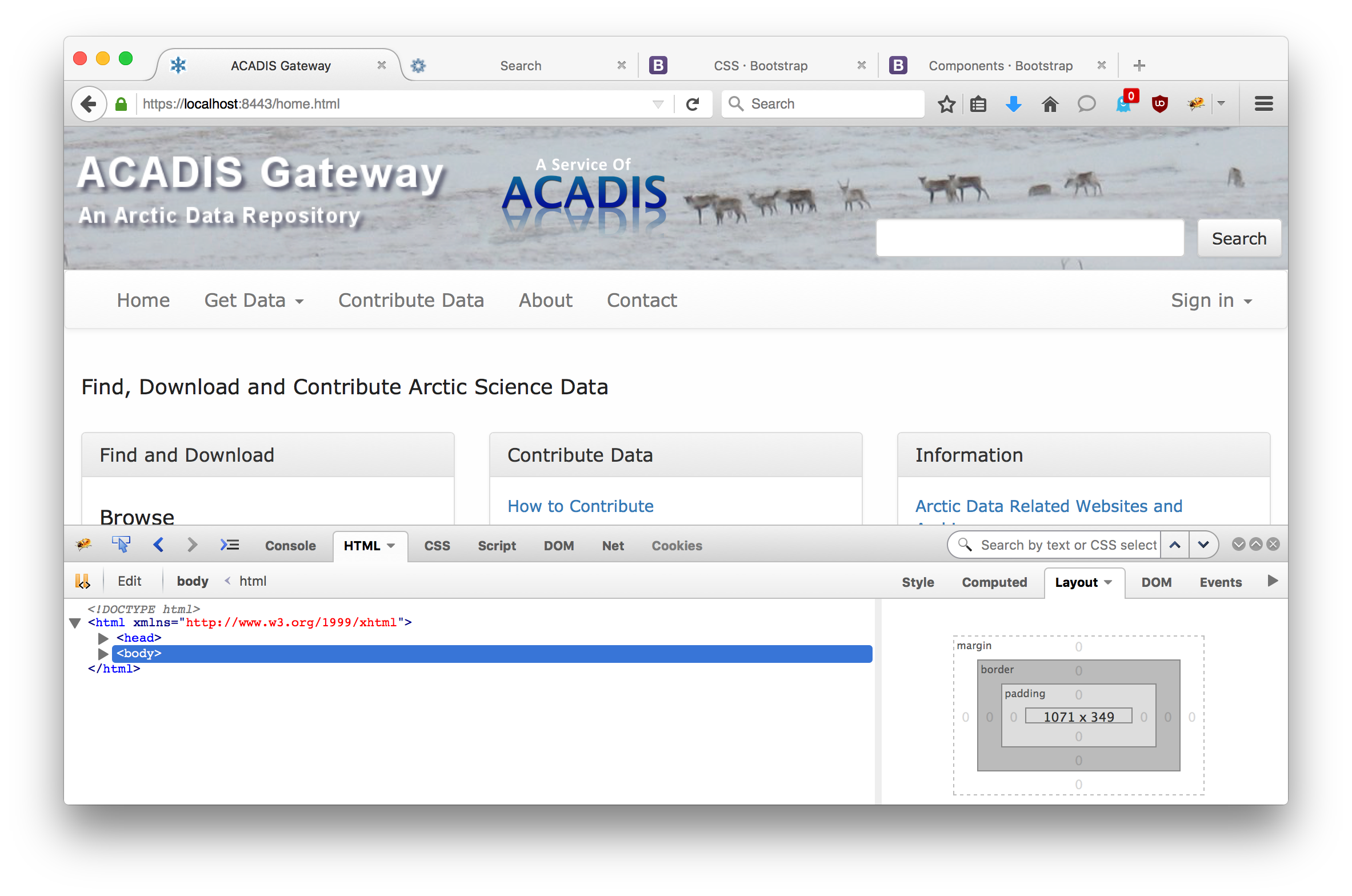
Task: Expand the head element node
Action: pos(103,638)
